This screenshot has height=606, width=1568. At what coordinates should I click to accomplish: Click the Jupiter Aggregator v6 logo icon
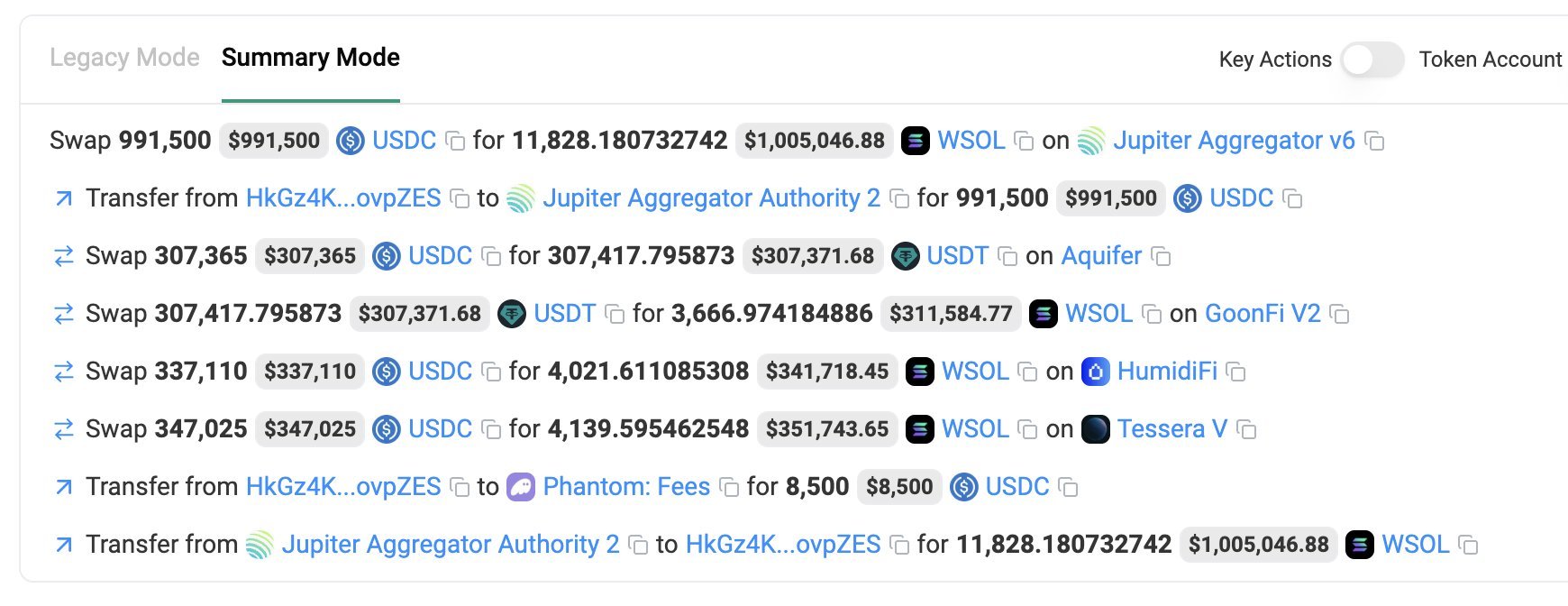pyautogui.click(x=1091, y=141)
